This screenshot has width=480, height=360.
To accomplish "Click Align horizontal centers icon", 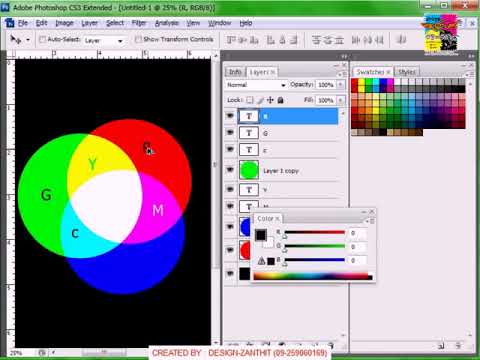I will click(x=282, y=40).
